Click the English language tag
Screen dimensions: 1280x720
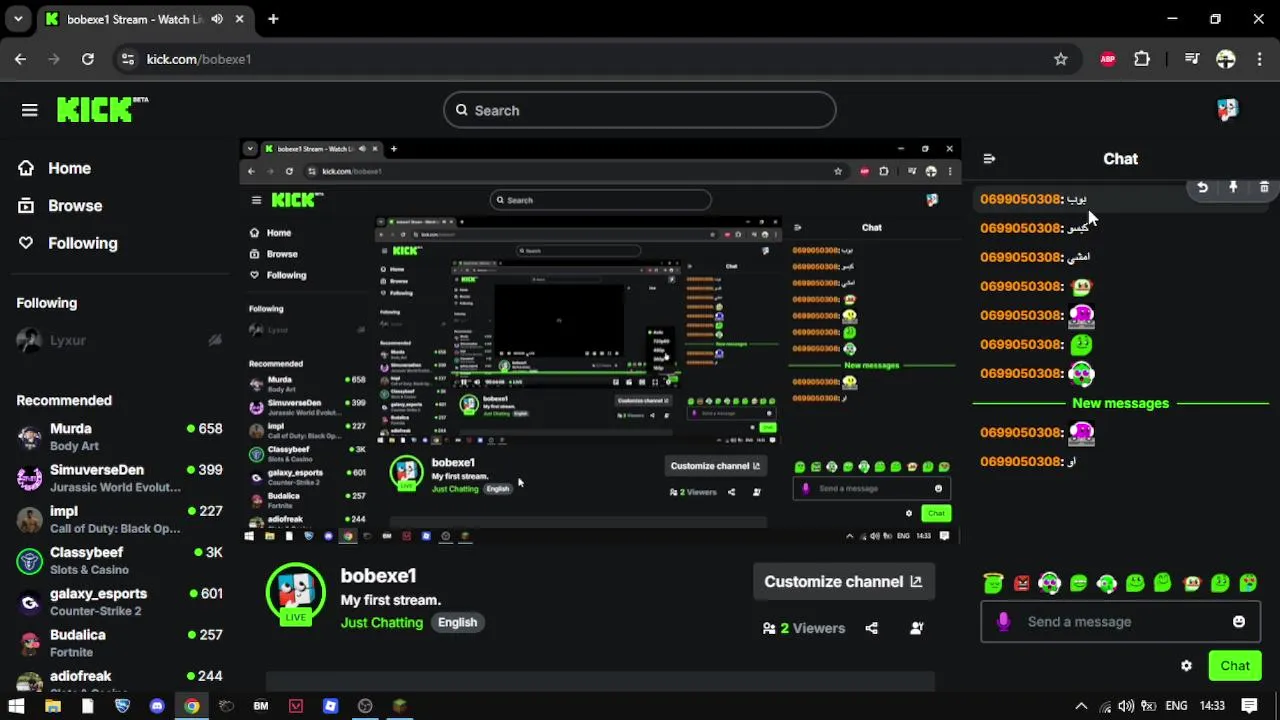click(457, 622)
